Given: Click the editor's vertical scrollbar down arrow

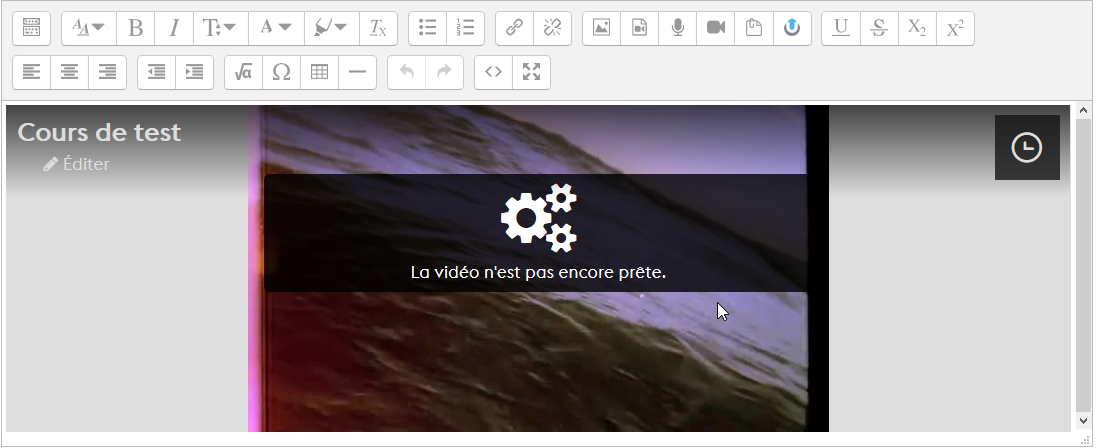Looking at the screenshot, I should 1082,423.
